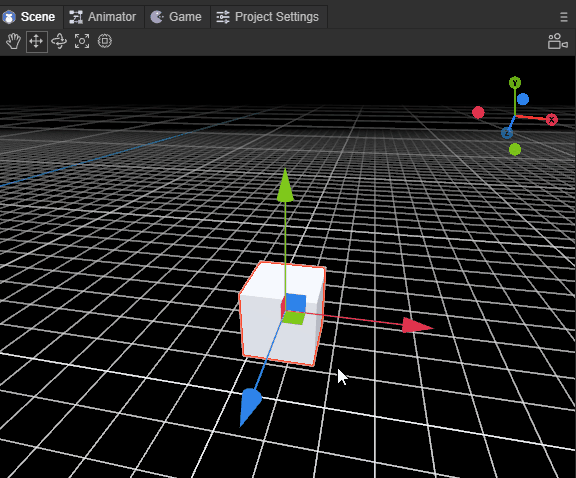Open the Animator tab

click(103, 17)
